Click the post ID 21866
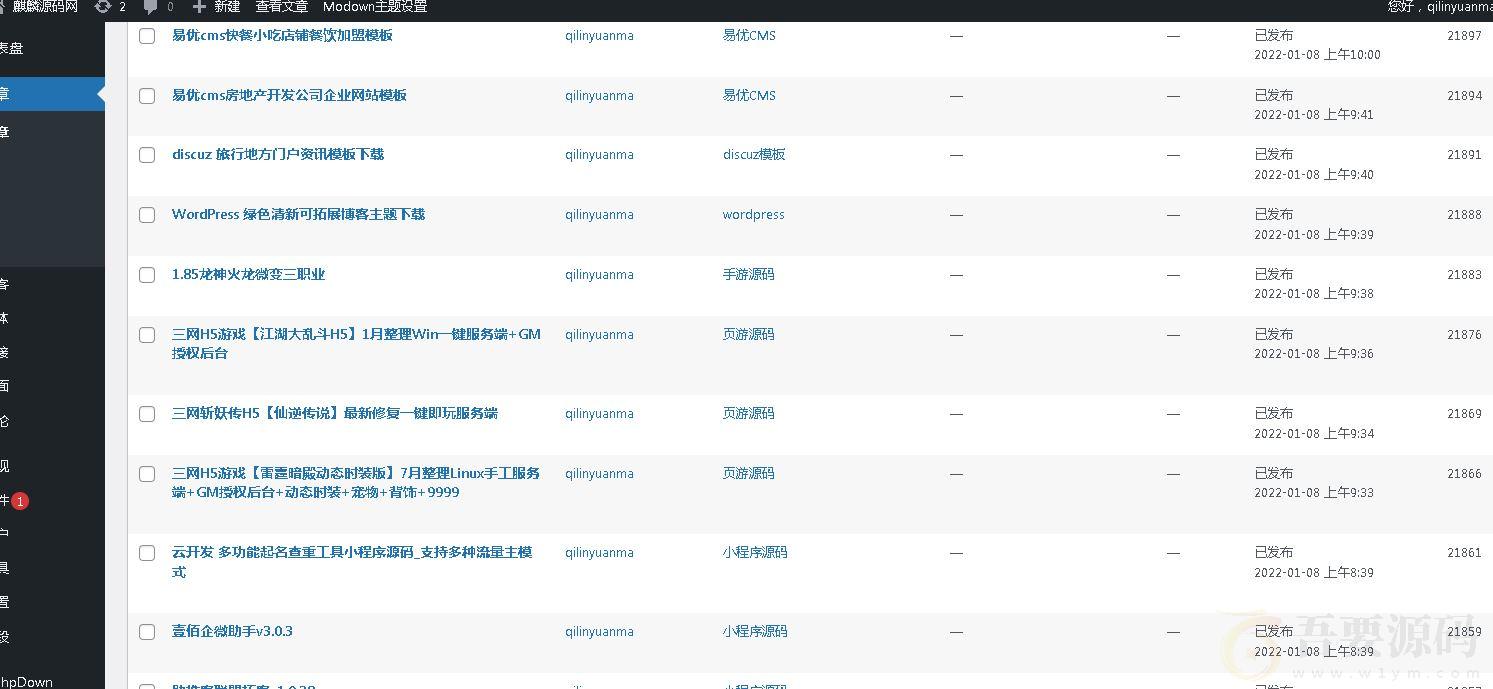 point(1464,473)
